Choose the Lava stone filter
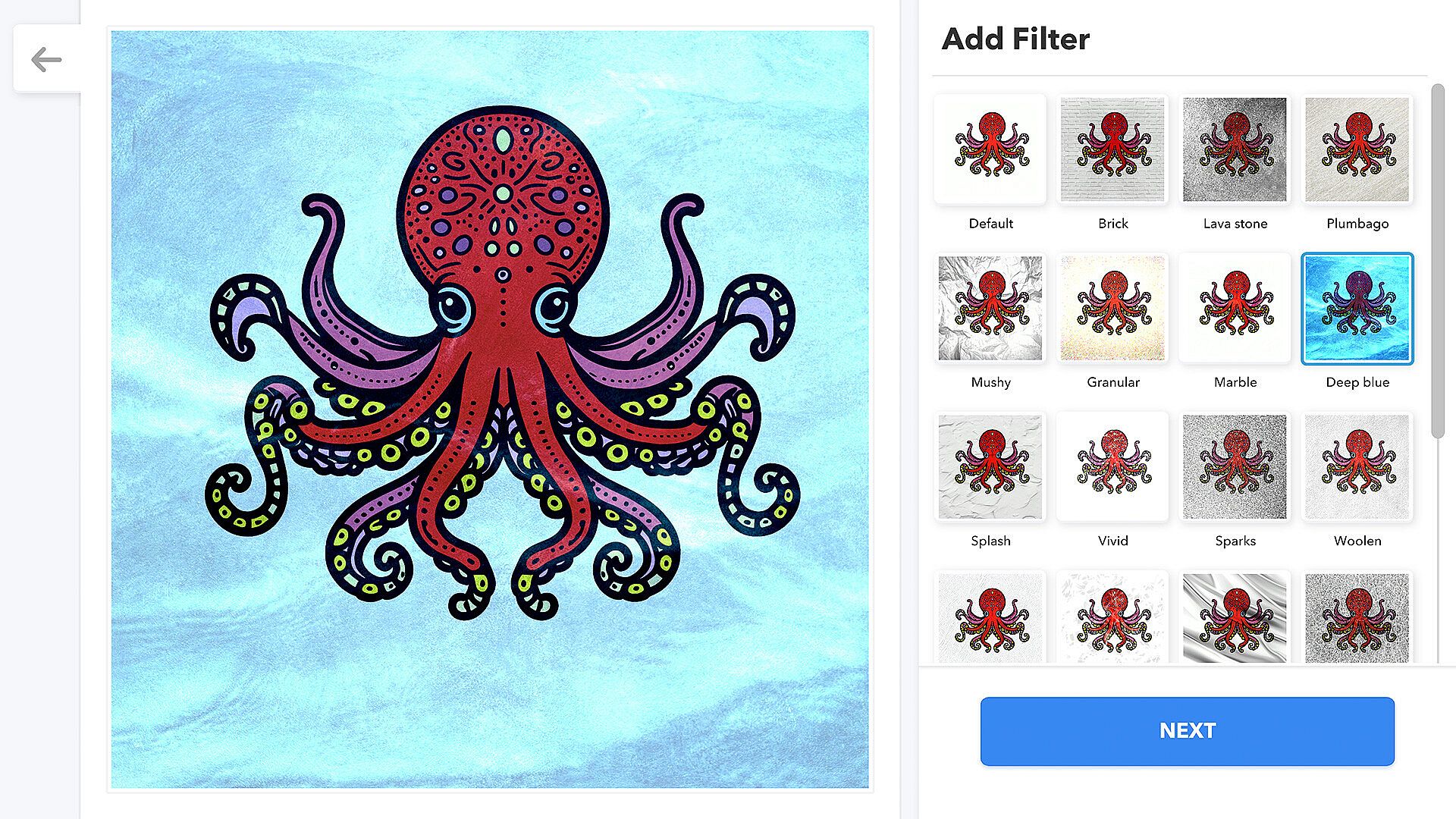Viewport: 1456px width, 819px height. (x=1235, y=149)
